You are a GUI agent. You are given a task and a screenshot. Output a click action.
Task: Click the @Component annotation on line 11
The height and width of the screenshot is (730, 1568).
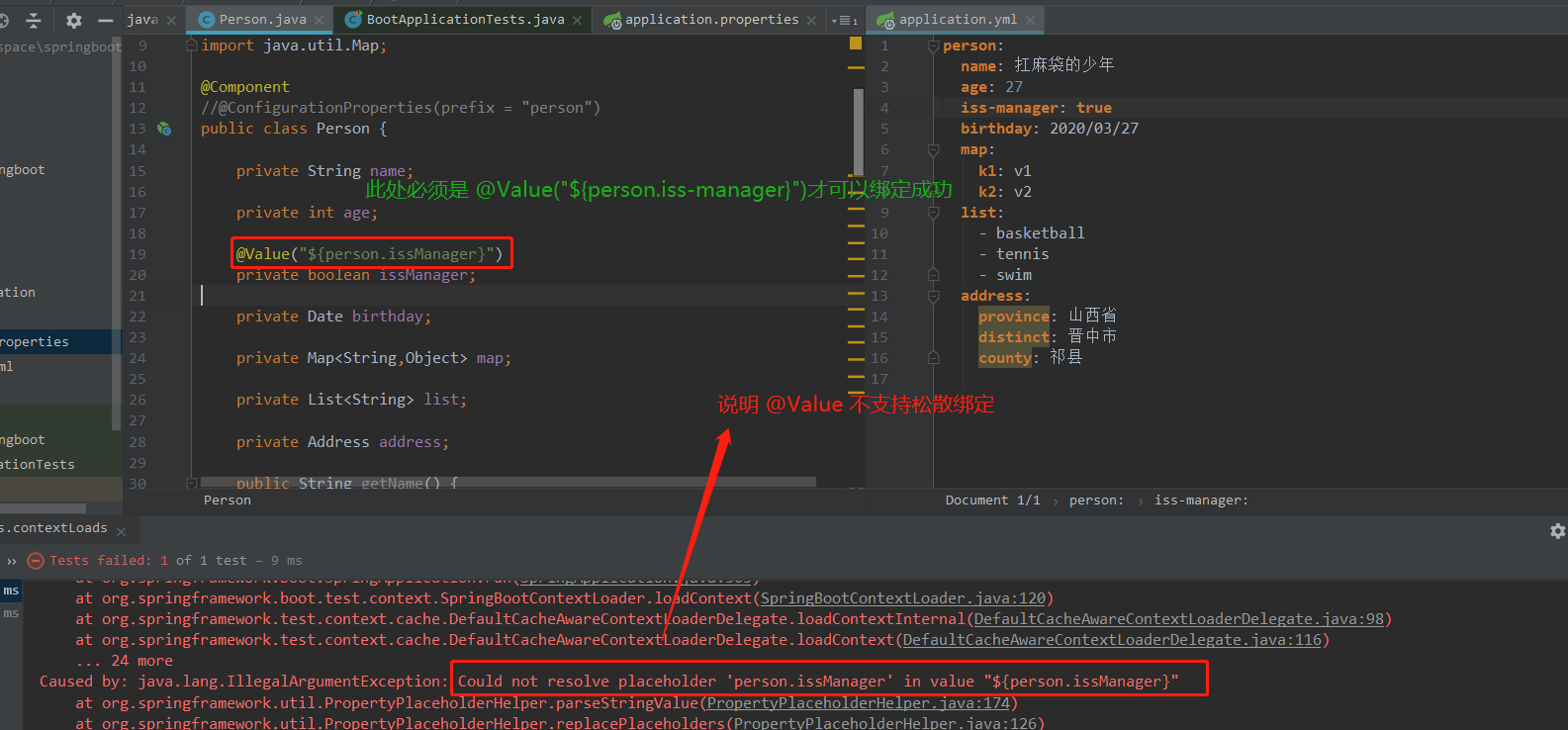click(245, 87)
